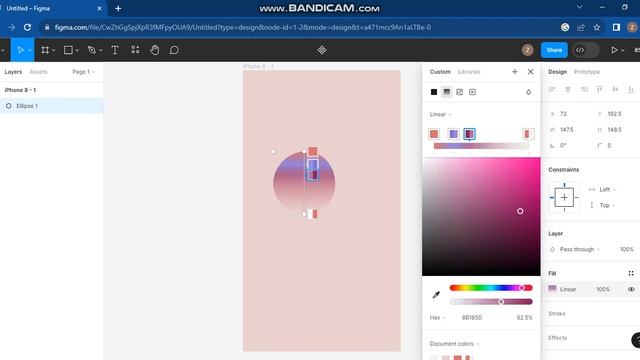Choose image fill type icon

click(x=460, y=92)
